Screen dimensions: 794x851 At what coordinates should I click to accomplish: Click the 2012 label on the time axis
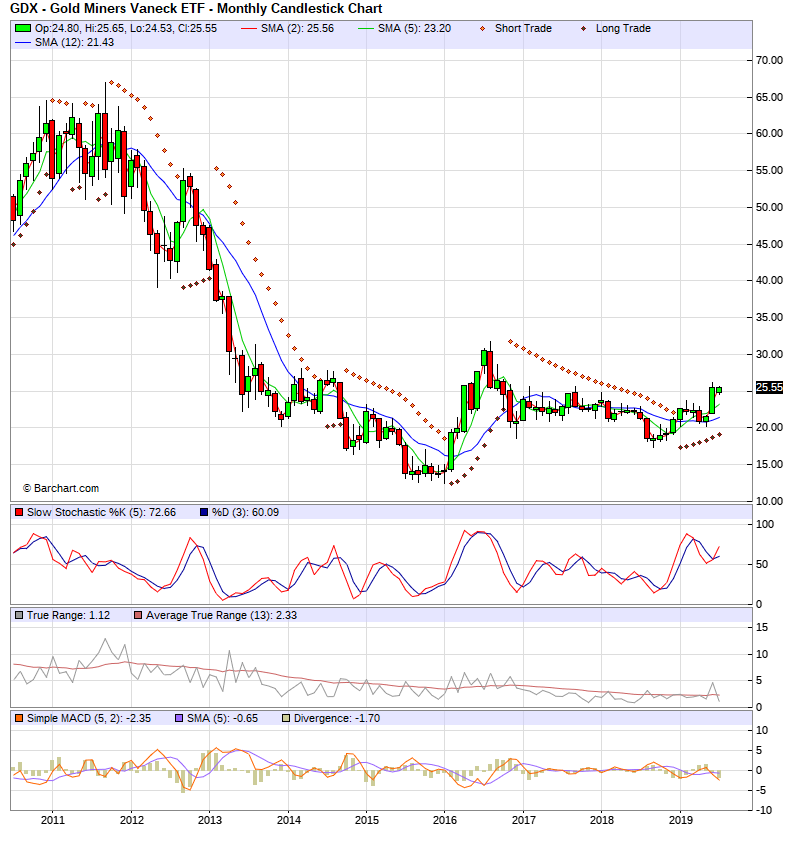[131, 820]
